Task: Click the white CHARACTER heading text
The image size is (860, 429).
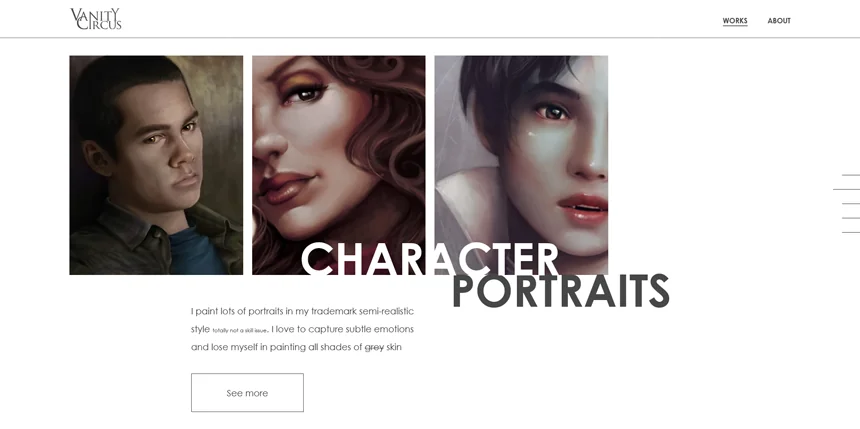Action: [x=430, y=259]
